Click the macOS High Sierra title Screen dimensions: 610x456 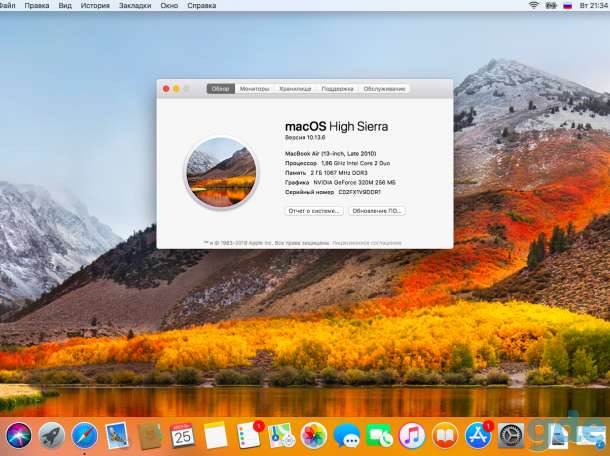(x=337, y=126)
